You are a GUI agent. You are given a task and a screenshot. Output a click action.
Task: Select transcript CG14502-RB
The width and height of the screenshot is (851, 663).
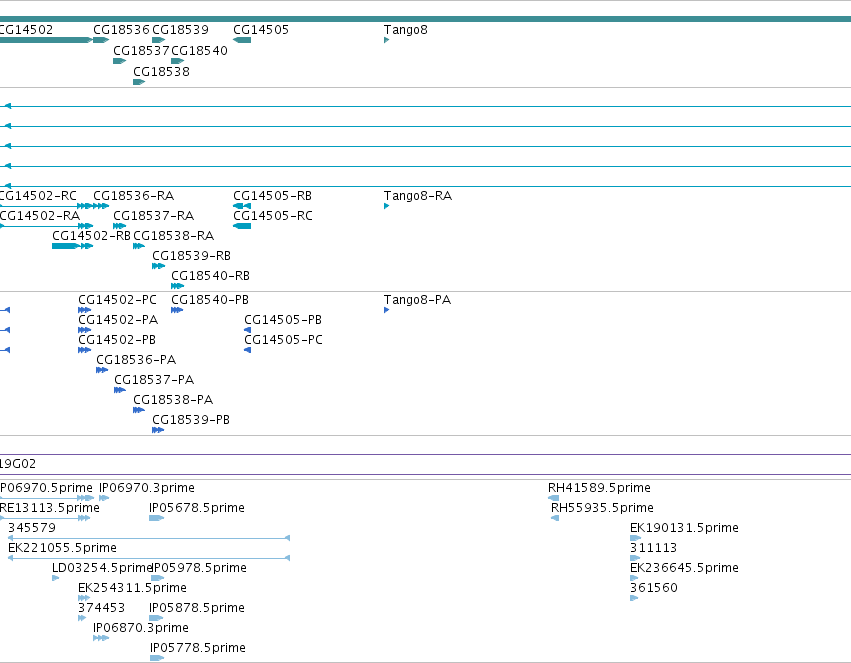click(91, 236)
